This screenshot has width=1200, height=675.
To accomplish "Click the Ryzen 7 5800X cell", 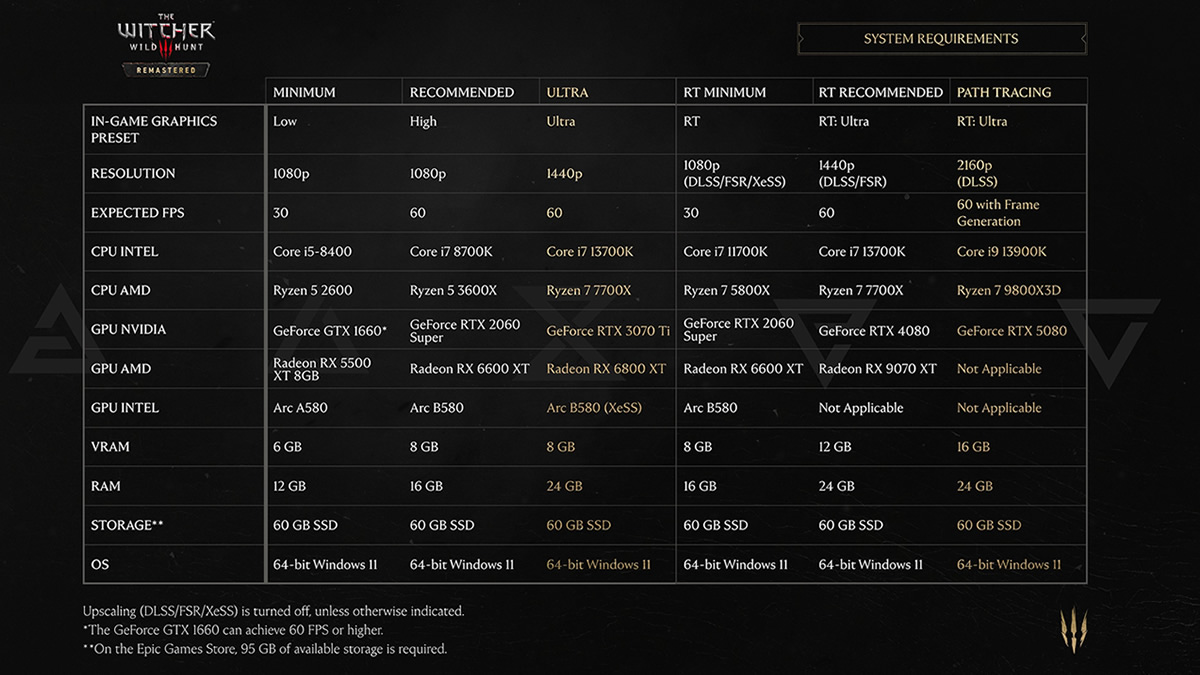I will [x=727, y=290].
